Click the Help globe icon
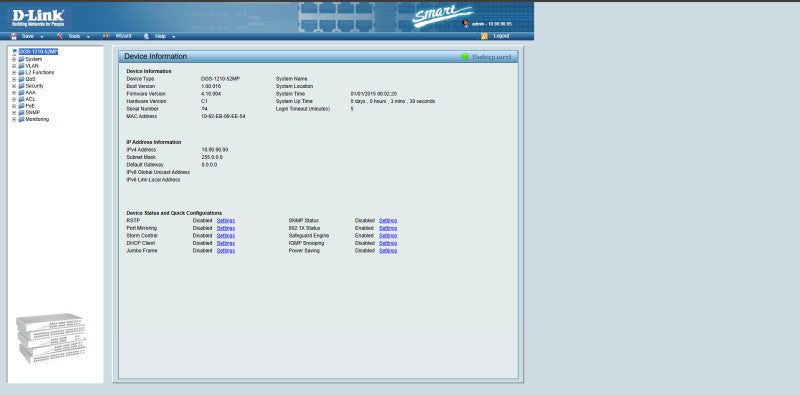Screen dimensions: 800x395 pos(147,36)
